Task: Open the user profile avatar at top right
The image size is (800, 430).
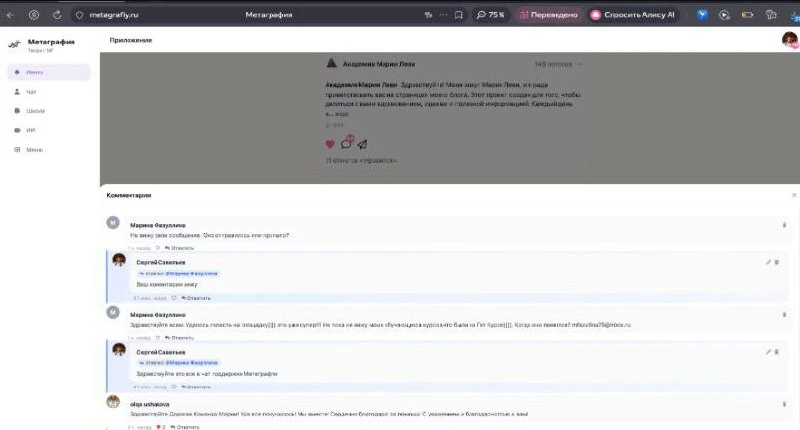Action: coord(790,39)
